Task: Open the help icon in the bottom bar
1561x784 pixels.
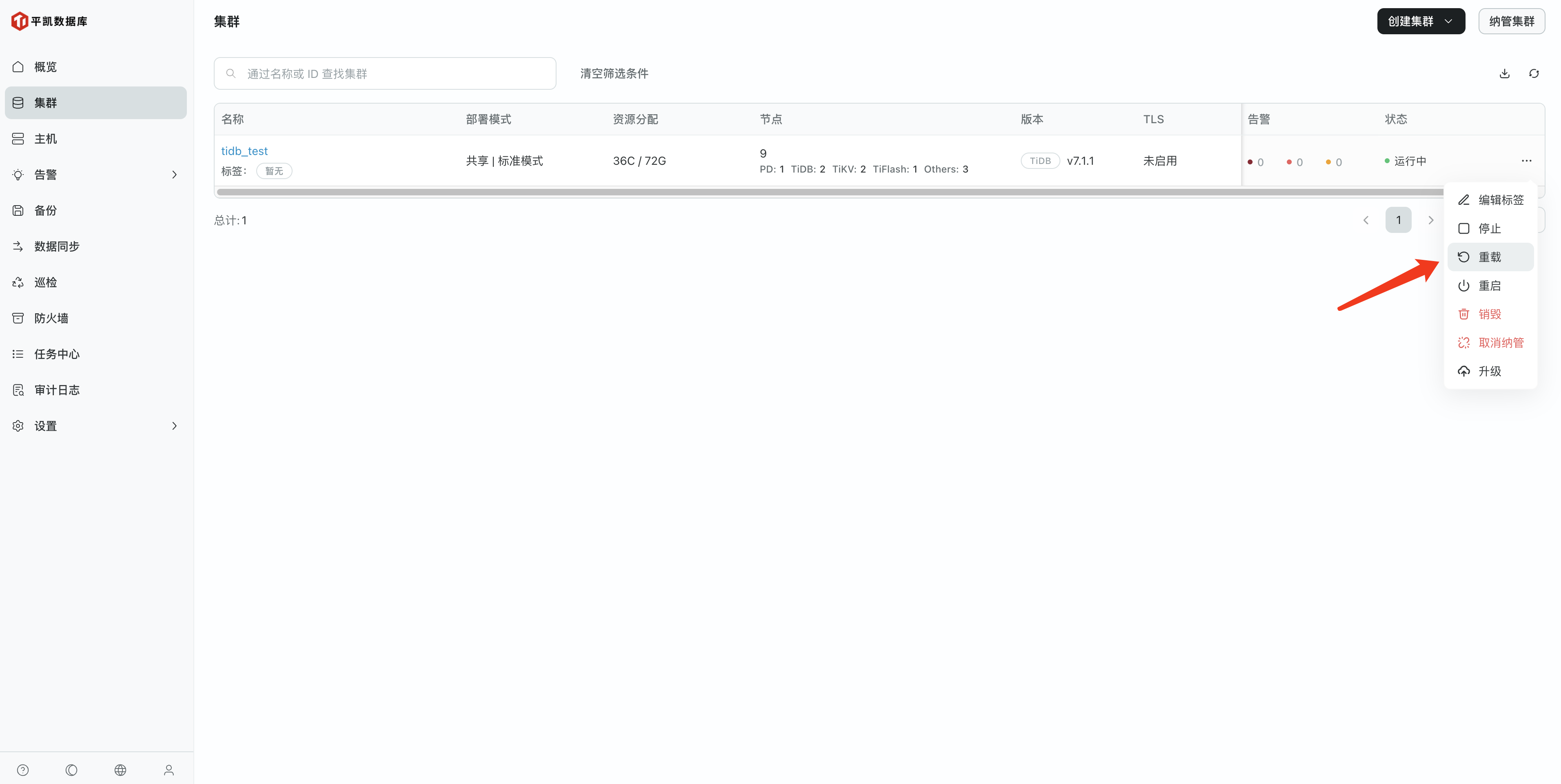Action: (x=23, y=769)
